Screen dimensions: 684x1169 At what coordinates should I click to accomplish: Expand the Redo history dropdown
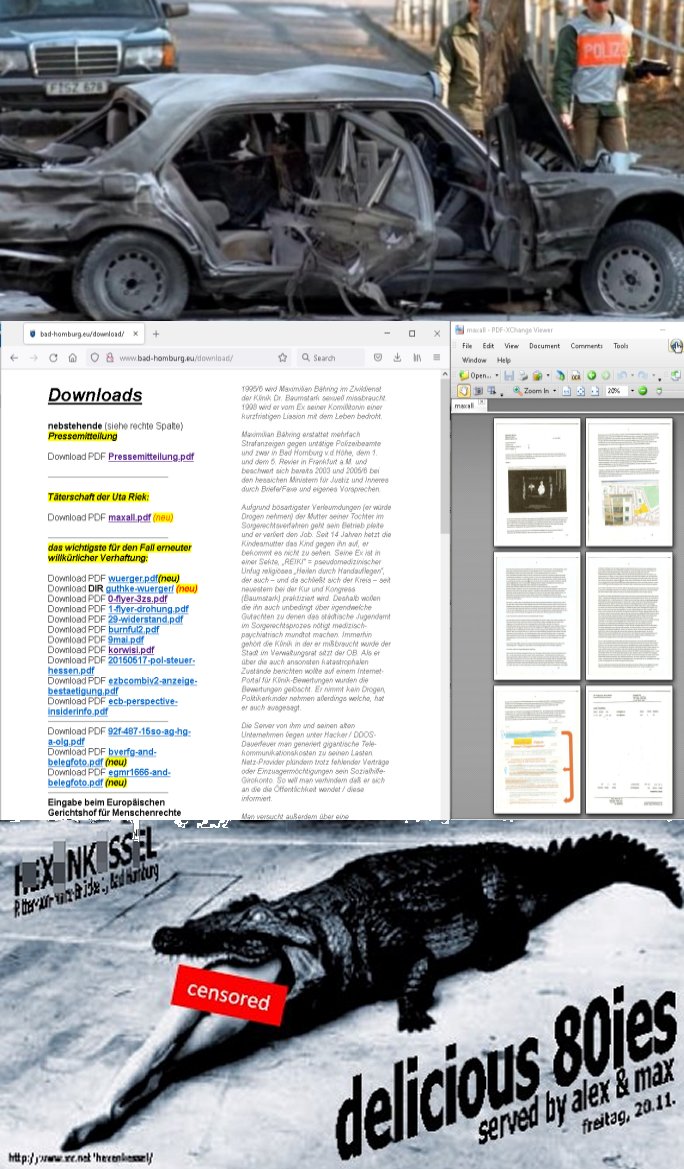653,376
